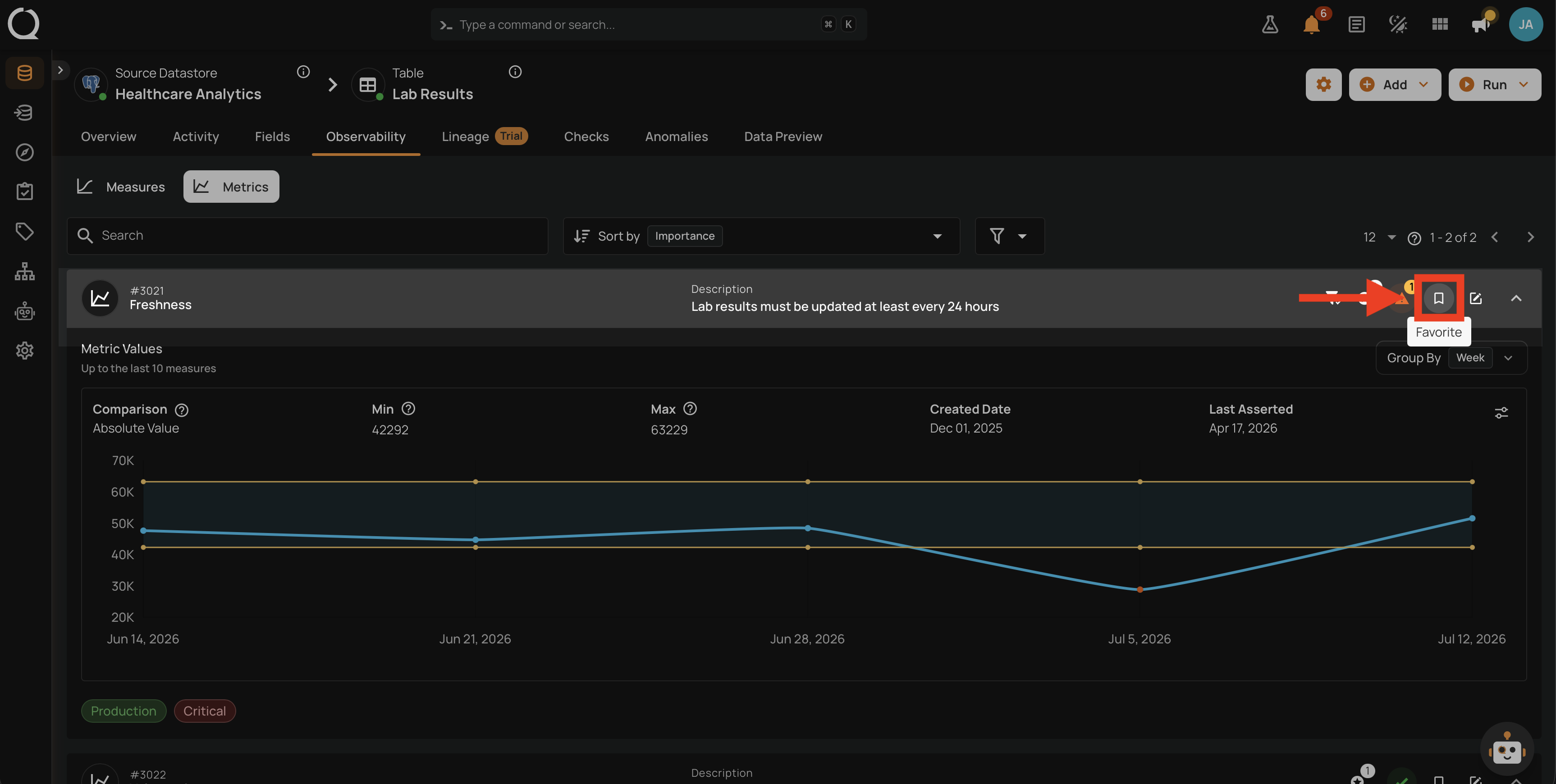Click the Add button
Viewport: 1556px width, 784px height.
click(1395, 85)
